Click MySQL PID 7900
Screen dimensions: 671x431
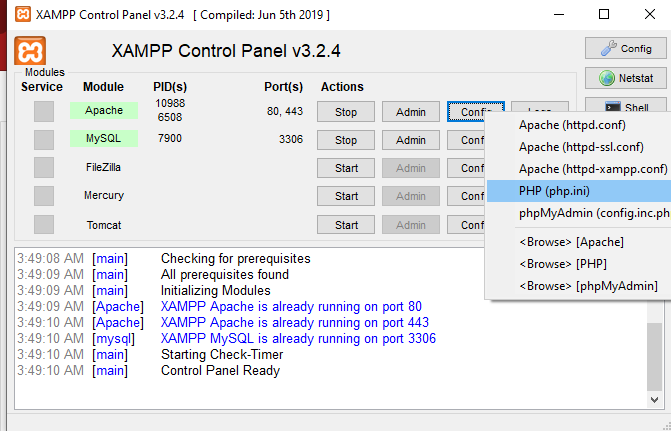tap(170, 138)
